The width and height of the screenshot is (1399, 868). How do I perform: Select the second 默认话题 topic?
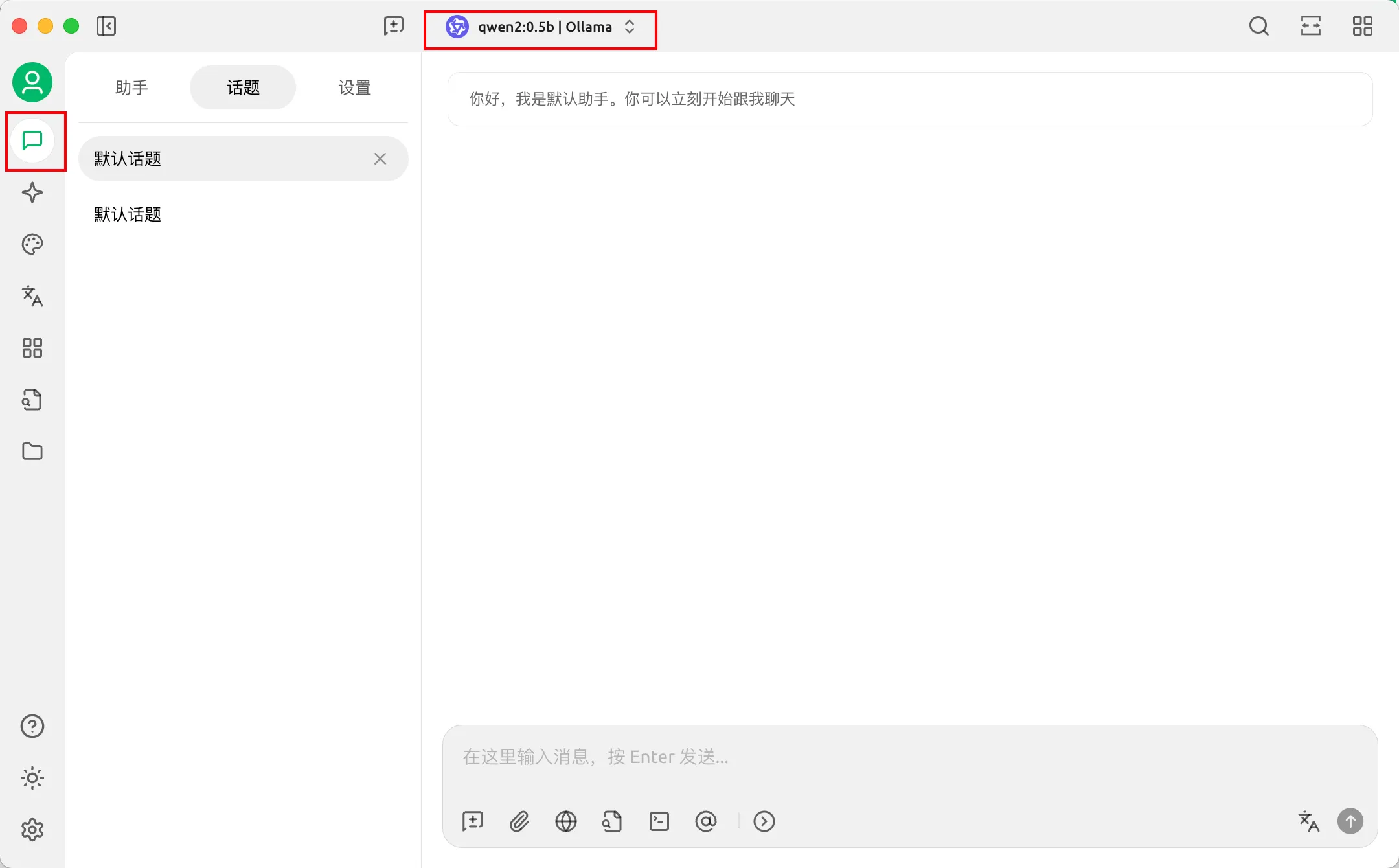coord(128,214)
